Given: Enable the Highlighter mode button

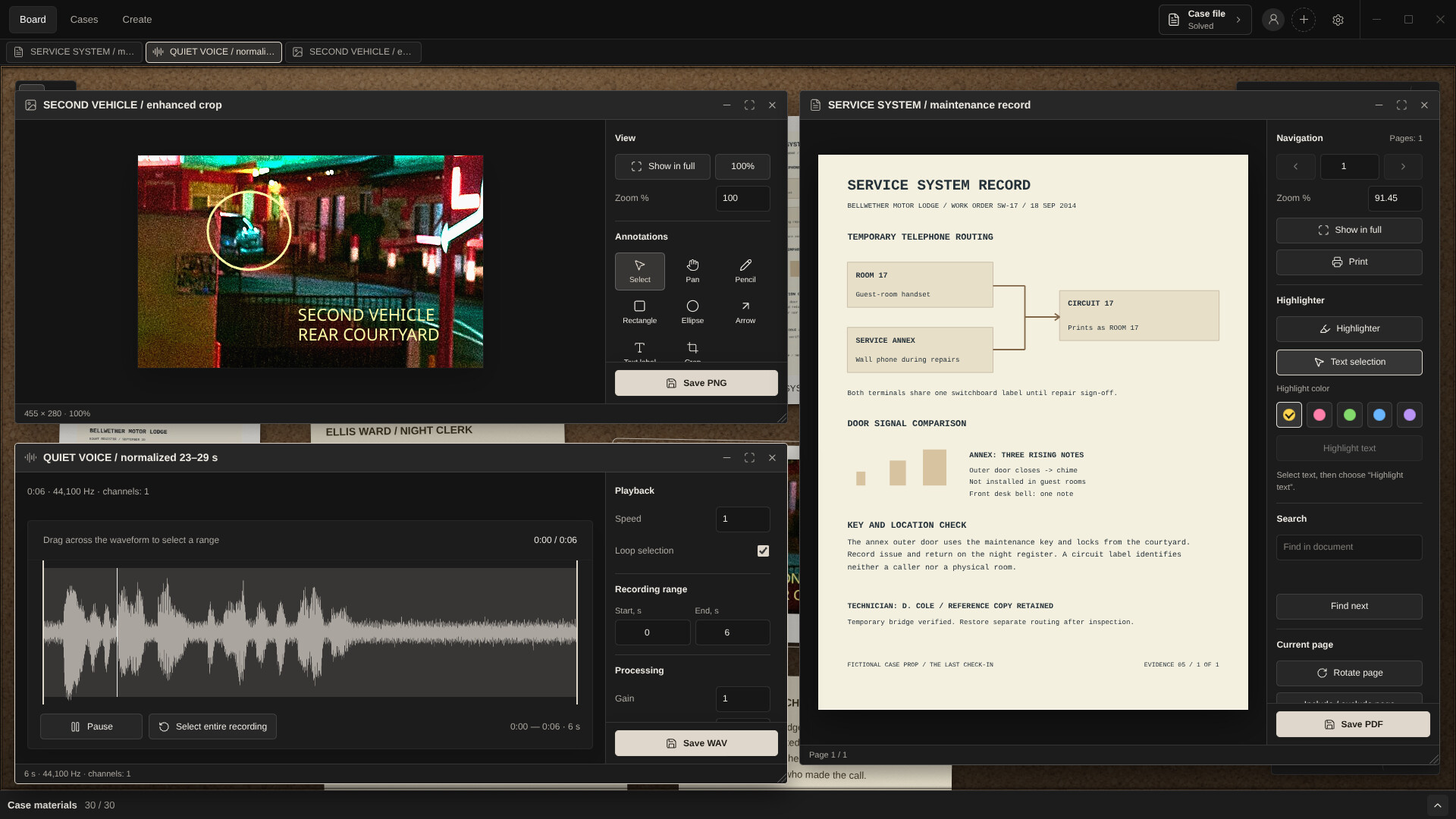Looking at the screenshot, I should click(x=1349, y=329).
